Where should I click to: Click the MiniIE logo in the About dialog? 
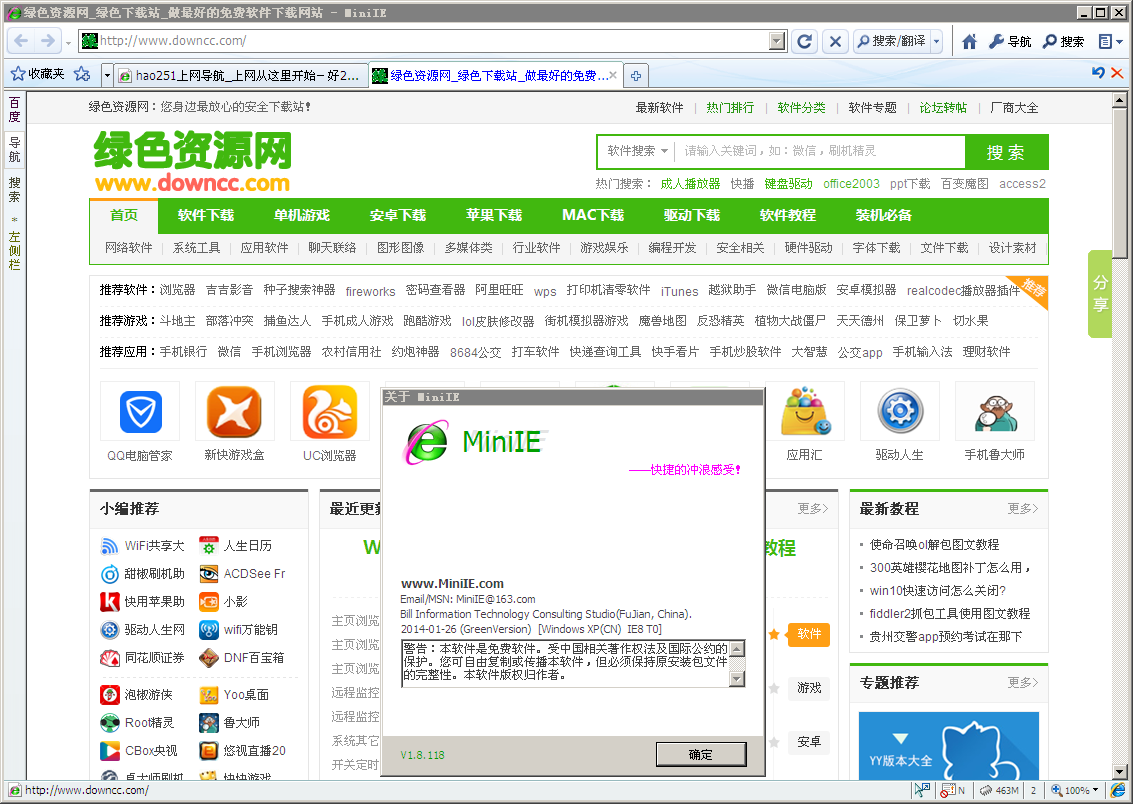pyautogui.click(x=424, y=441)
